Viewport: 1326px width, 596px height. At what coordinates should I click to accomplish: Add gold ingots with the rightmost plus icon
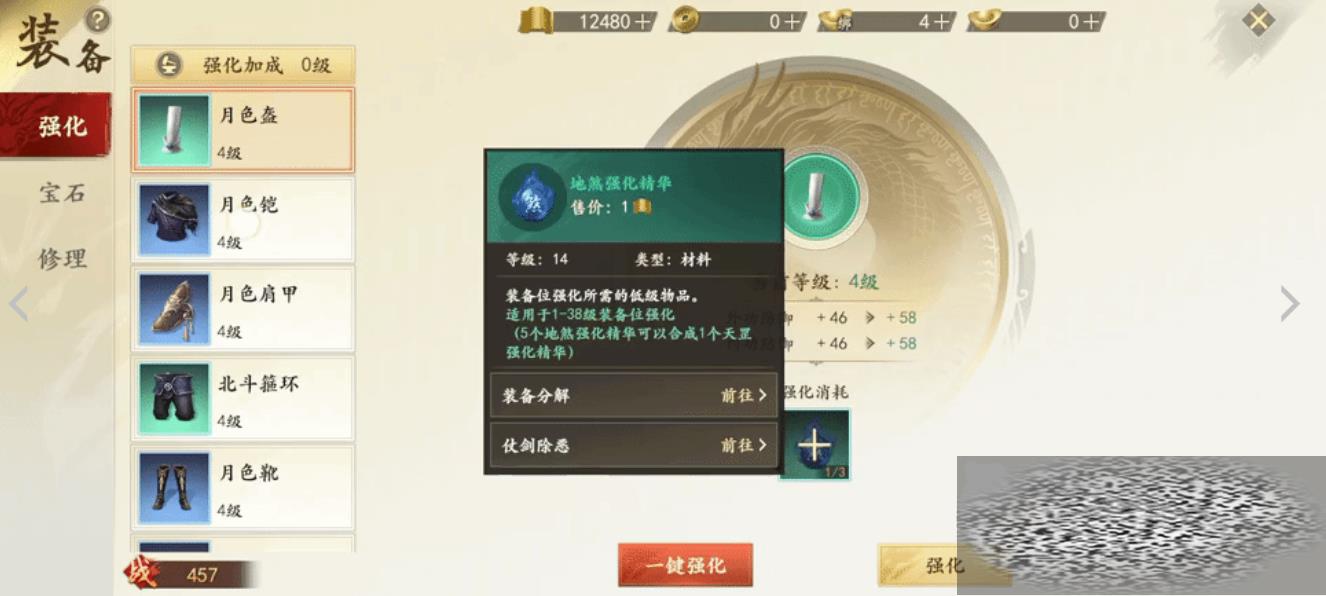click(x=1092, y=21)
